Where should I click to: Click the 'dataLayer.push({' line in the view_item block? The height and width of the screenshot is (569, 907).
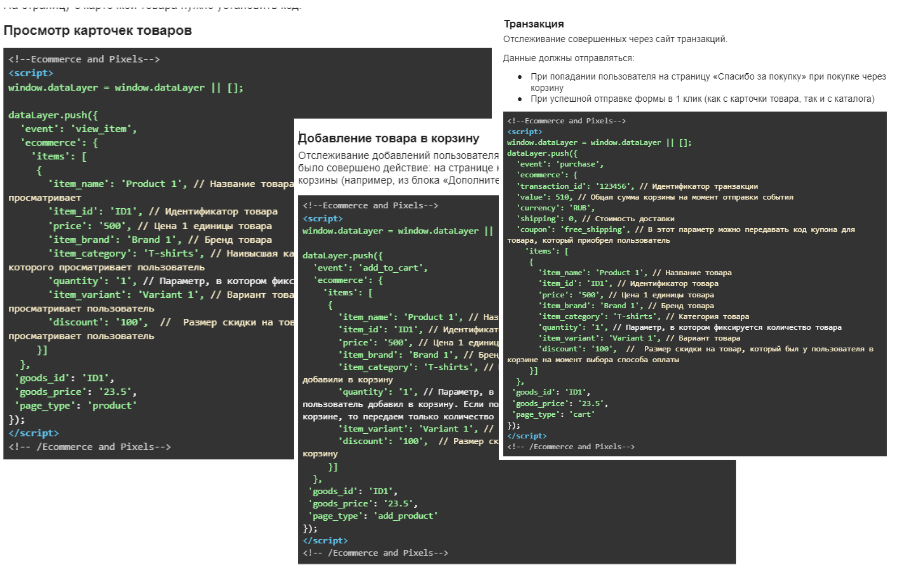tap(53, 115)
